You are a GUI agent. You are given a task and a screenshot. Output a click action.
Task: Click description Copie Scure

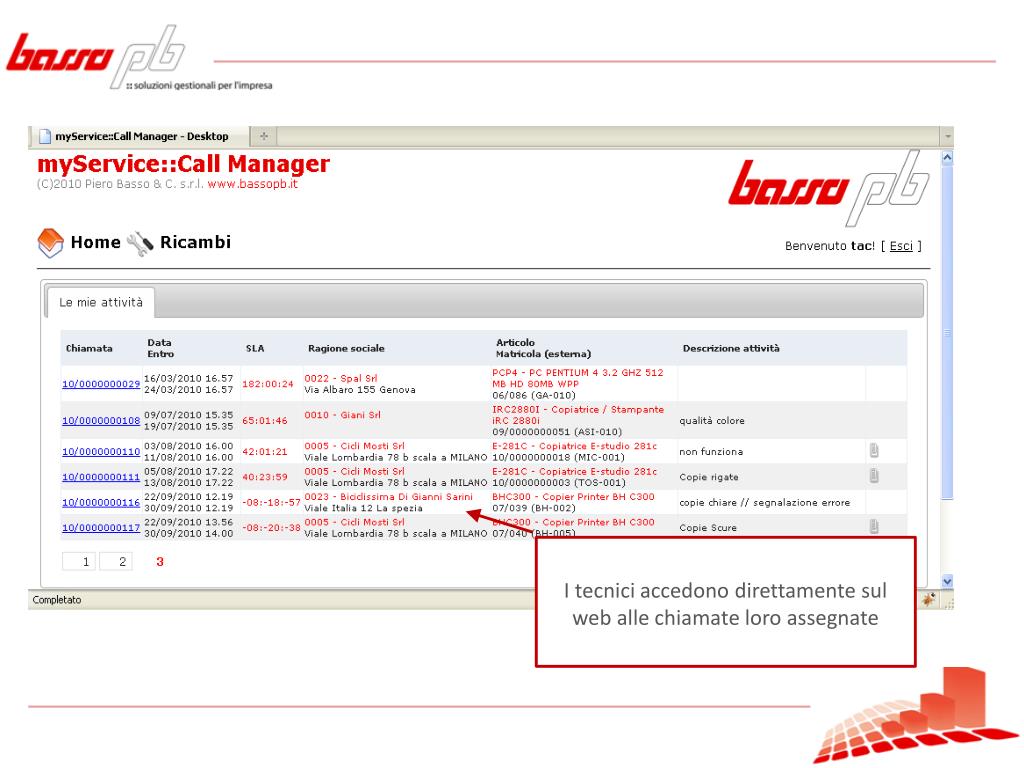(708, 528)
